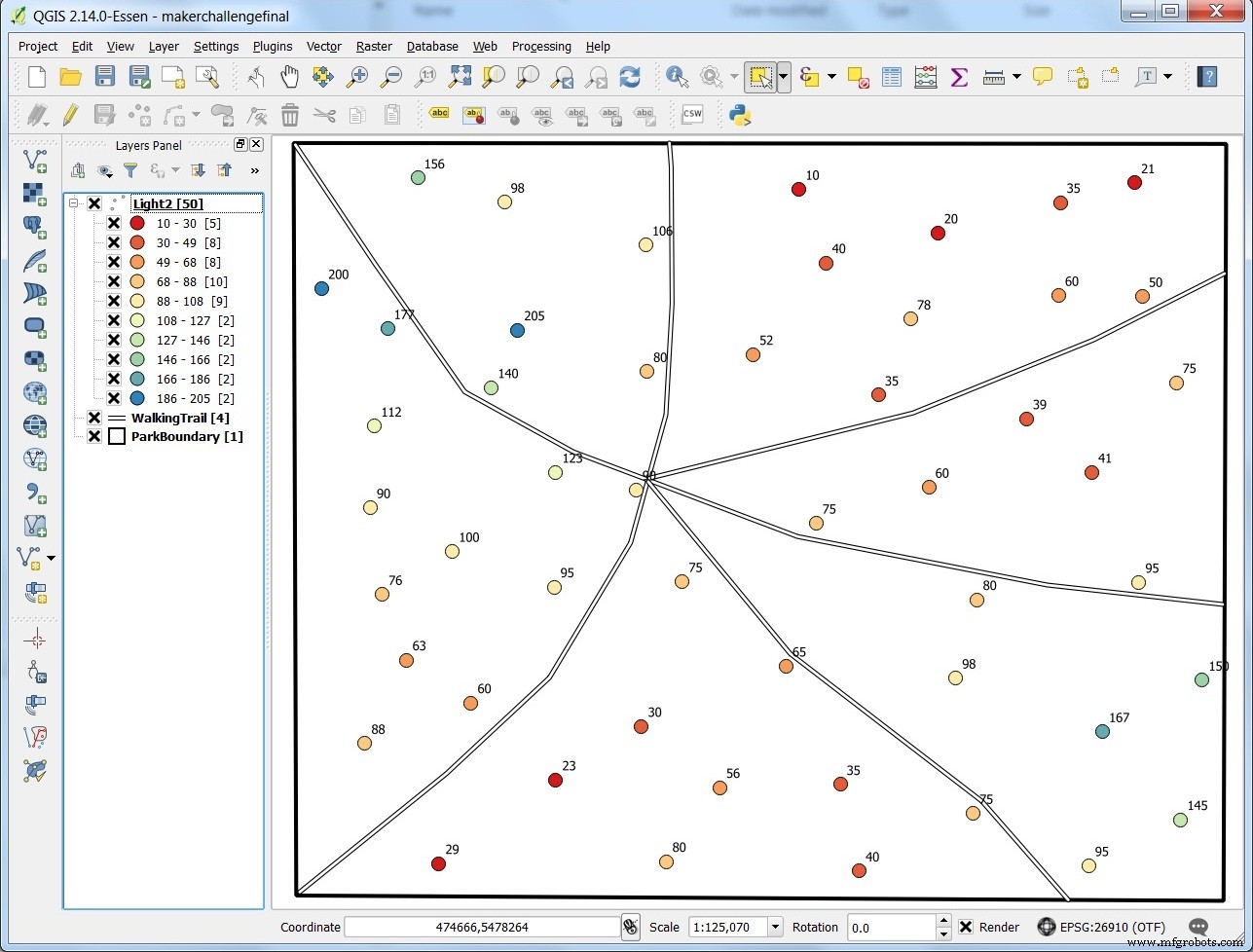Screen dimensions: 1253x952
Task: Click the EPSG:26910 (OTF) CRS button
Action: [x=1101, y=927]
